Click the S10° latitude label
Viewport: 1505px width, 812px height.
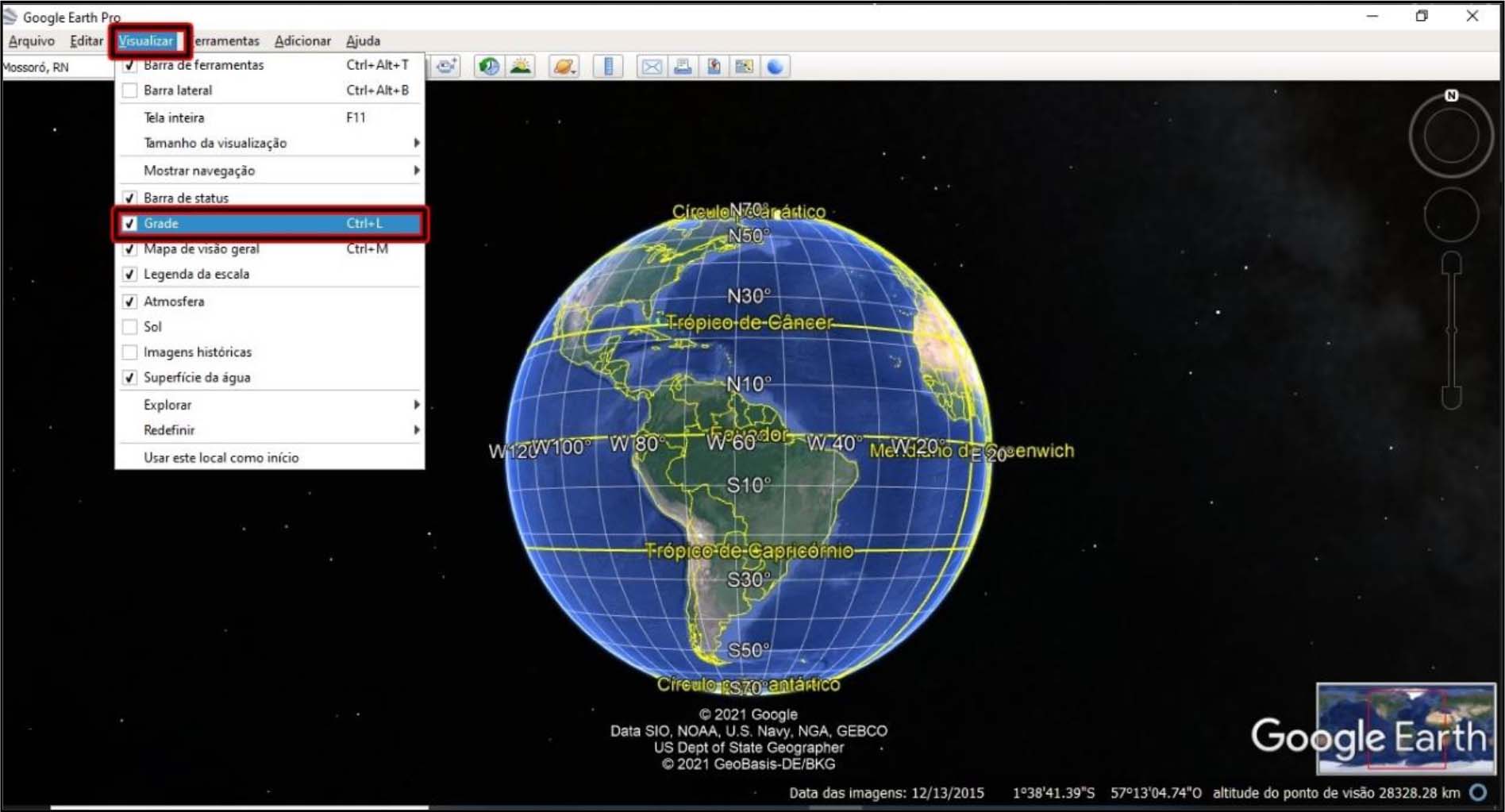pyautogui.click(x=749, y=485)
